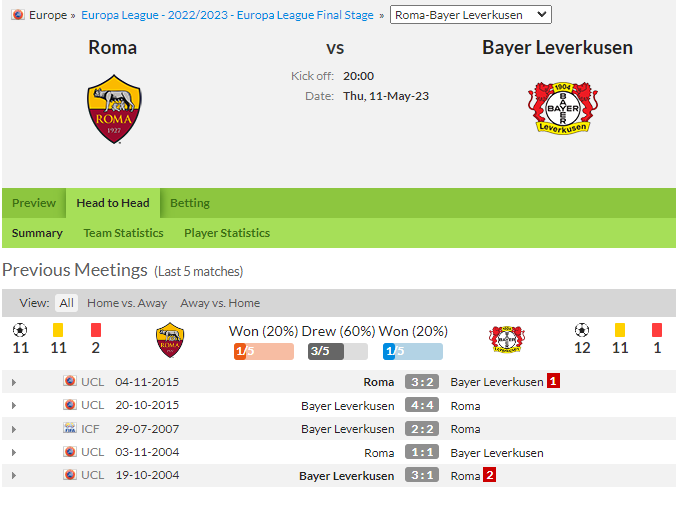
Task: Expand the 04-11-2015 match row
Action: [14, 383]
